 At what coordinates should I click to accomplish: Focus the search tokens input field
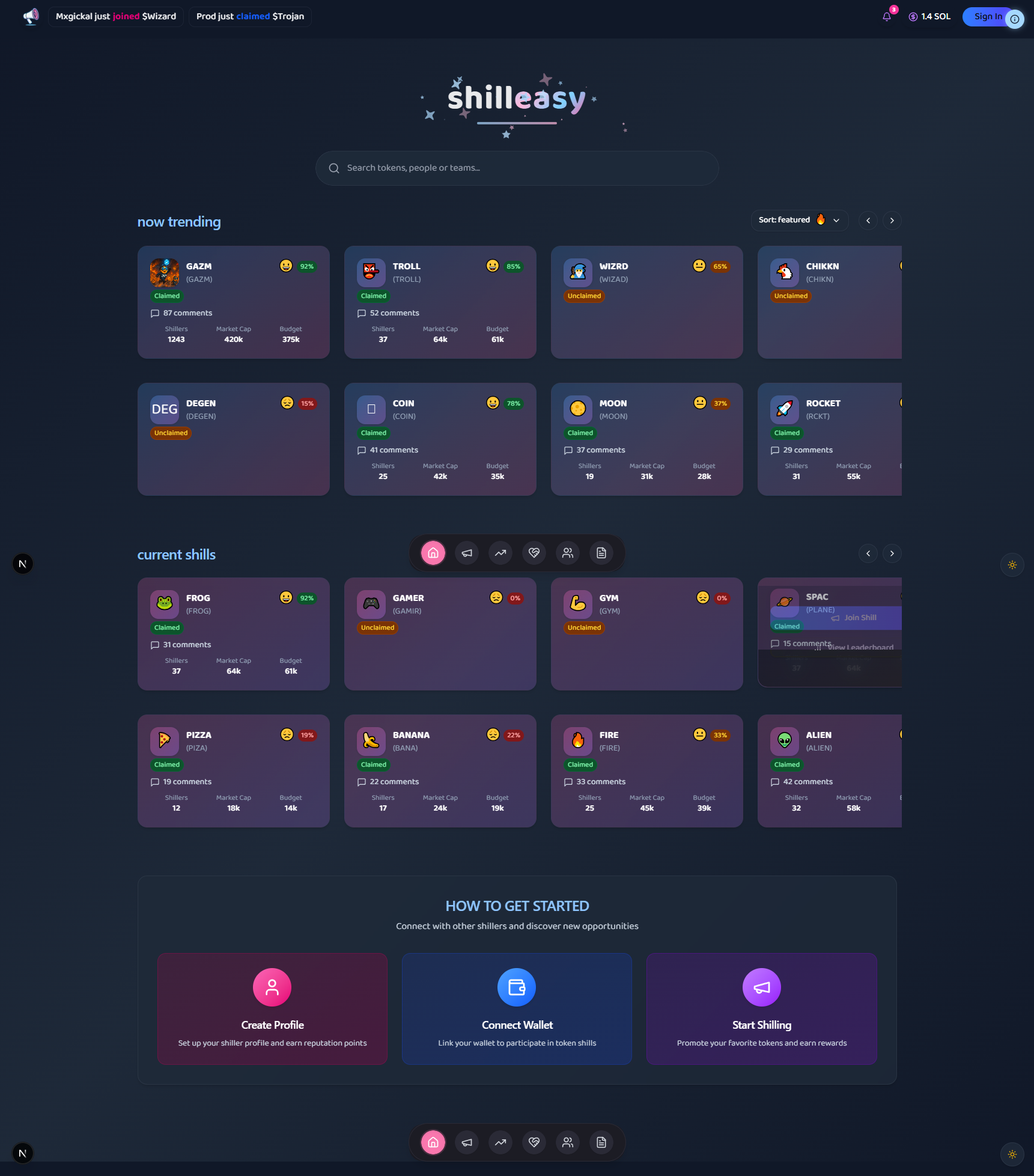point(517,168)
